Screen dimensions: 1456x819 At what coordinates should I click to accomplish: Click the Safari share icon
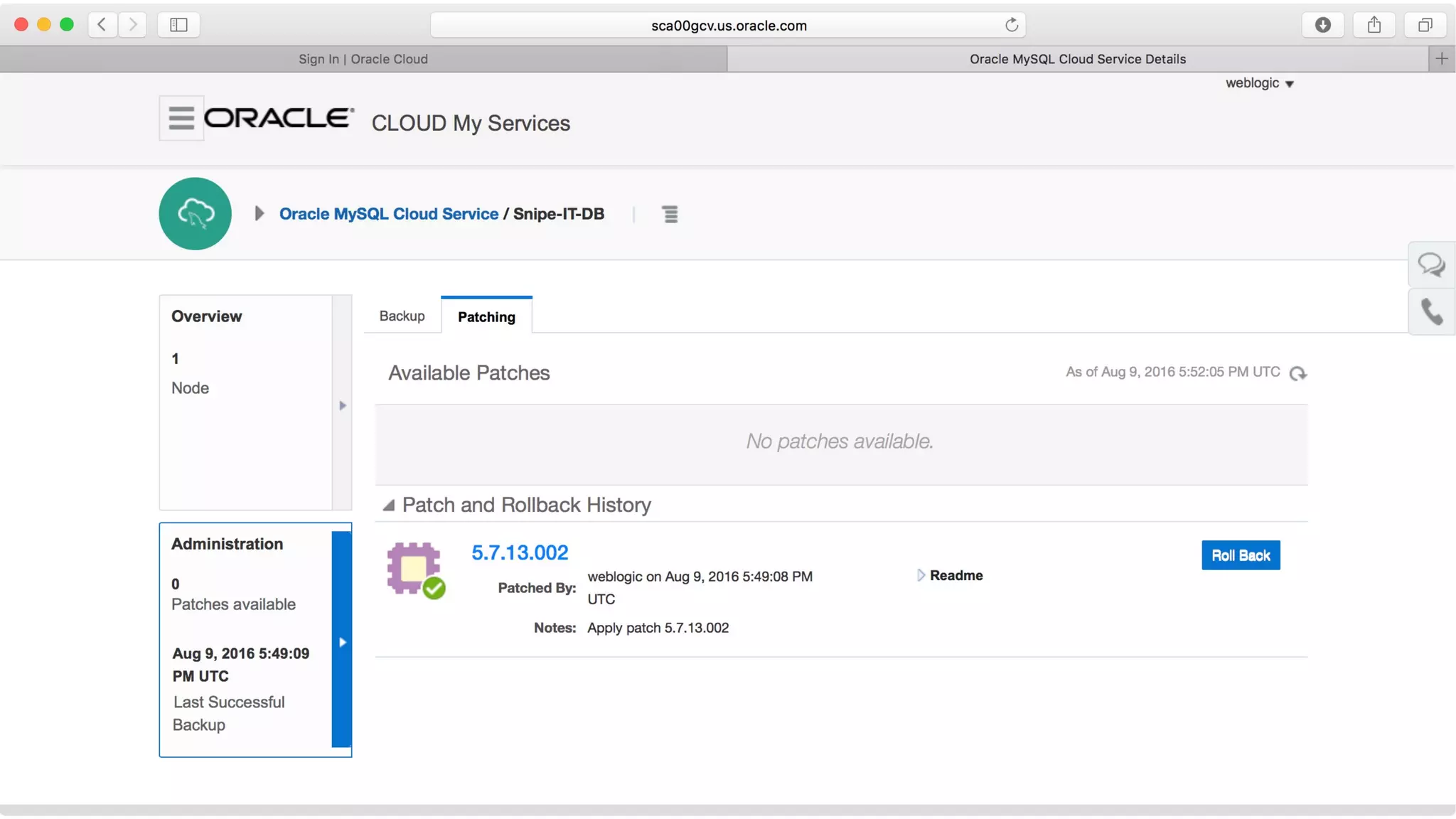pos(1374,25)
